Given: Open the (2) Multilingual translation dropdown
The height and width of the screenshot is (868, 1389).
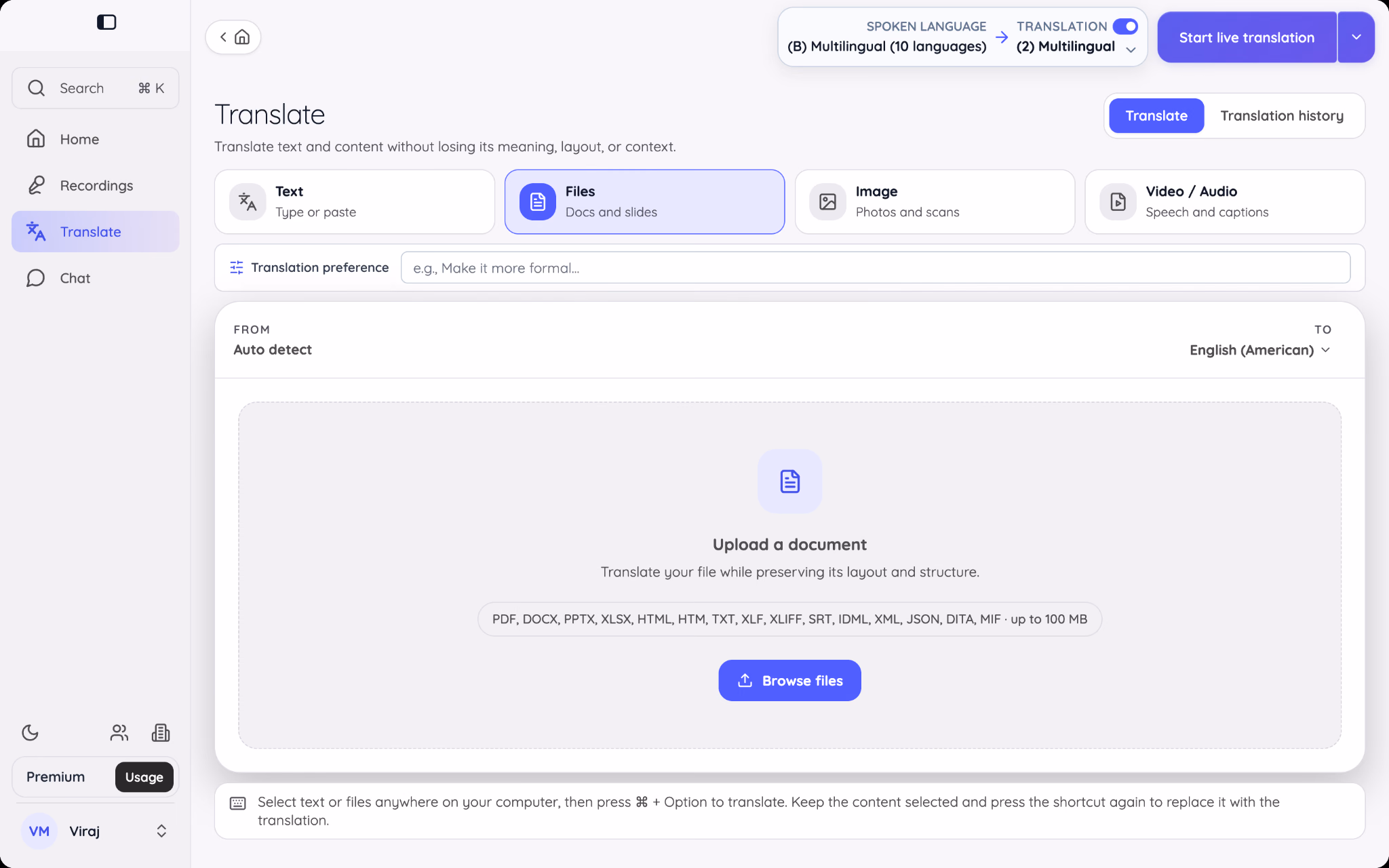Looking at the screenshot, I should tap(1076, 47).
